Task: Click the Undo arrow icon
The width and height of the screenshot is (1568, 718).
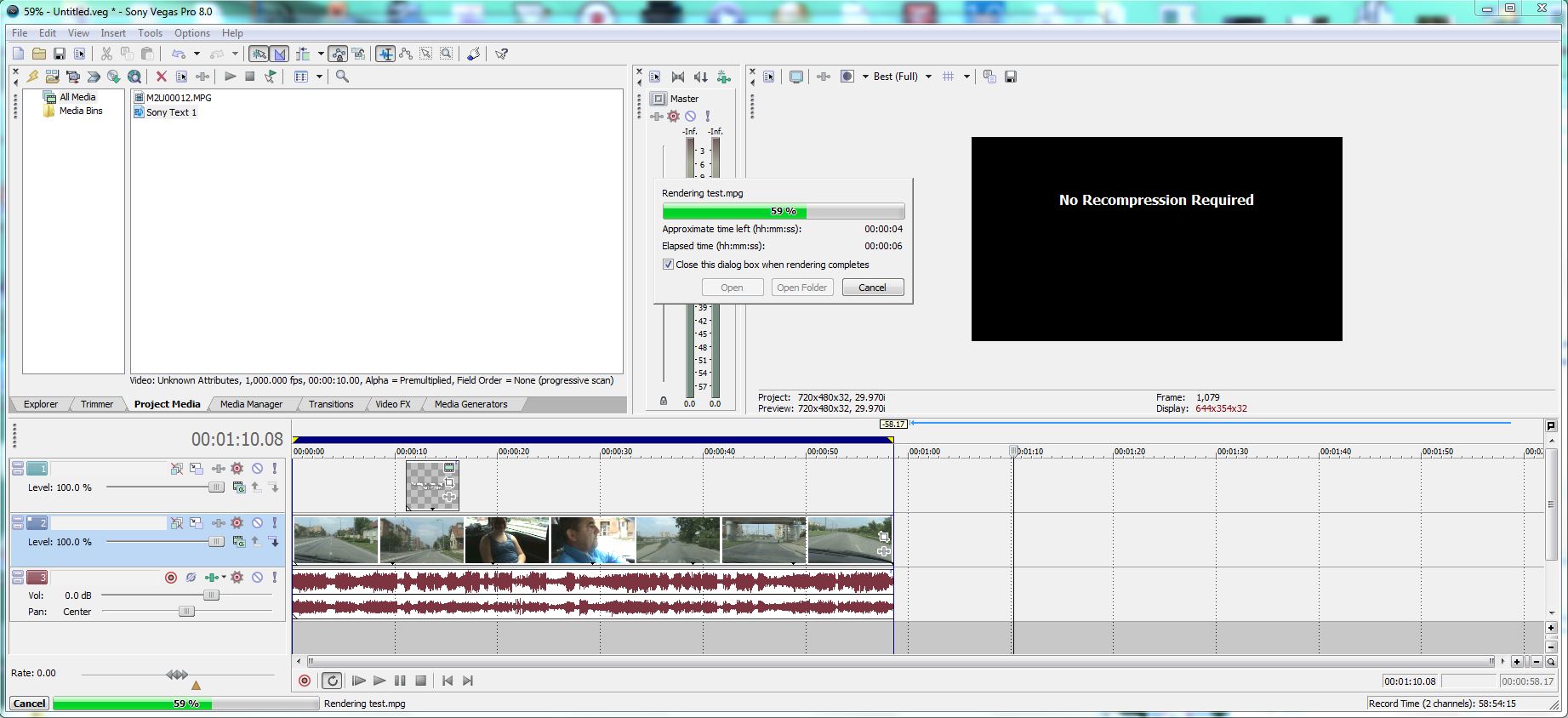Action: point(179,54)
